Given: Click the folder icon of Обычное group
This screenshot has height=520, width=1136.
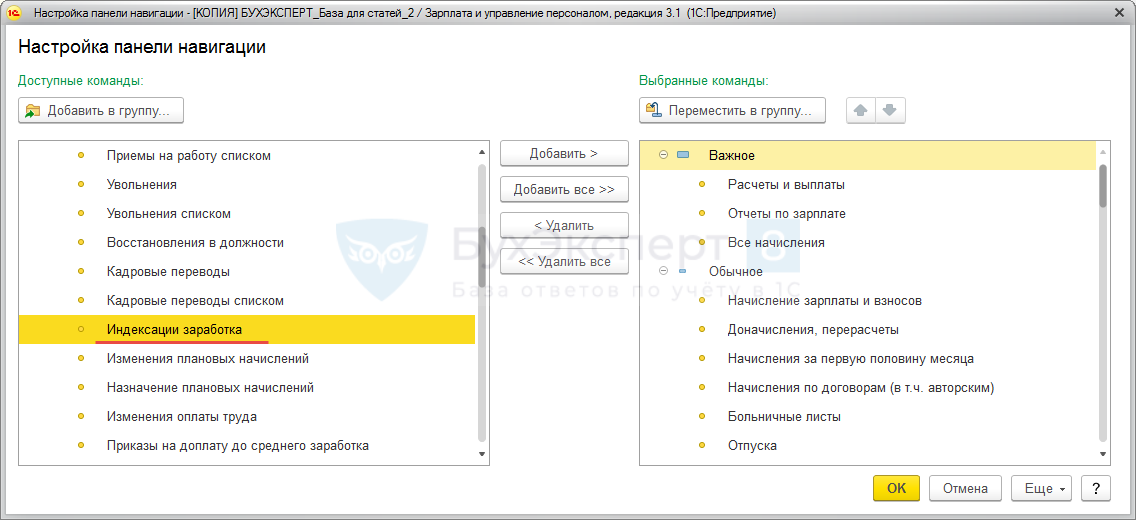Looking at the screenshot, I should [683, 272].
